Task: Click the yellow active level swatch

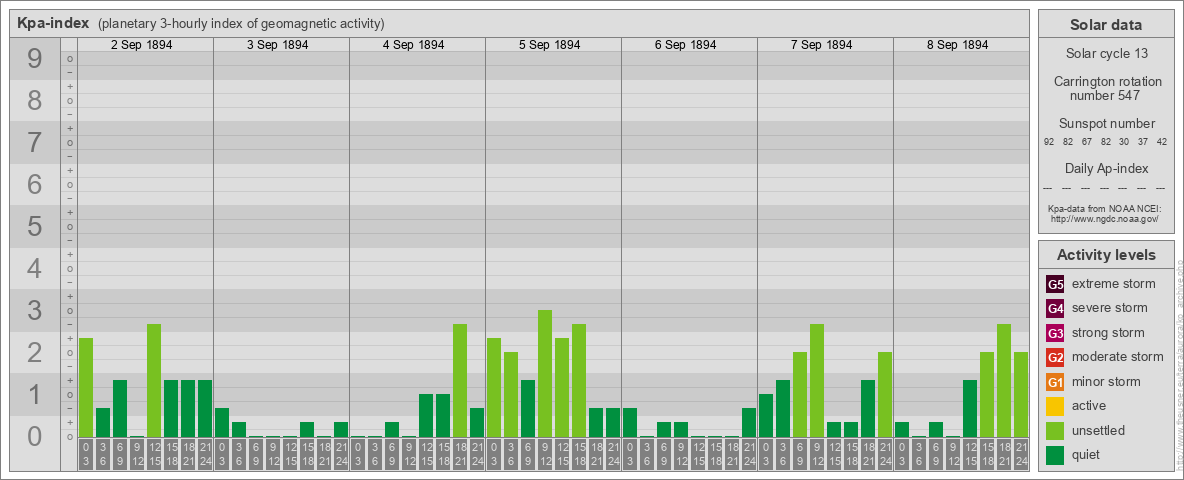Action: tap(1055, 406)
